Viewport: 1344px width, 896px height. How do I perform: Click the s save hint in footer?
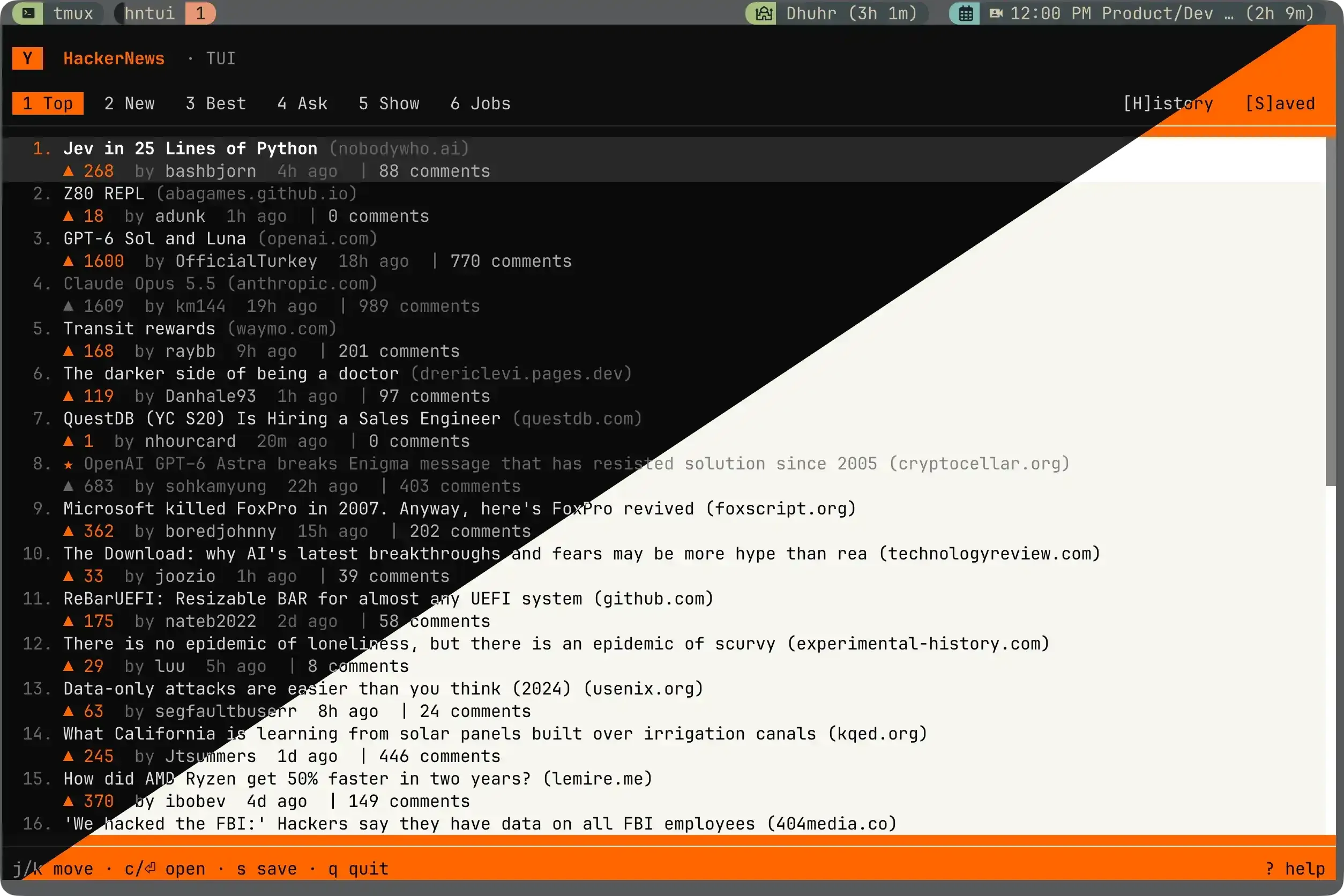267,869
